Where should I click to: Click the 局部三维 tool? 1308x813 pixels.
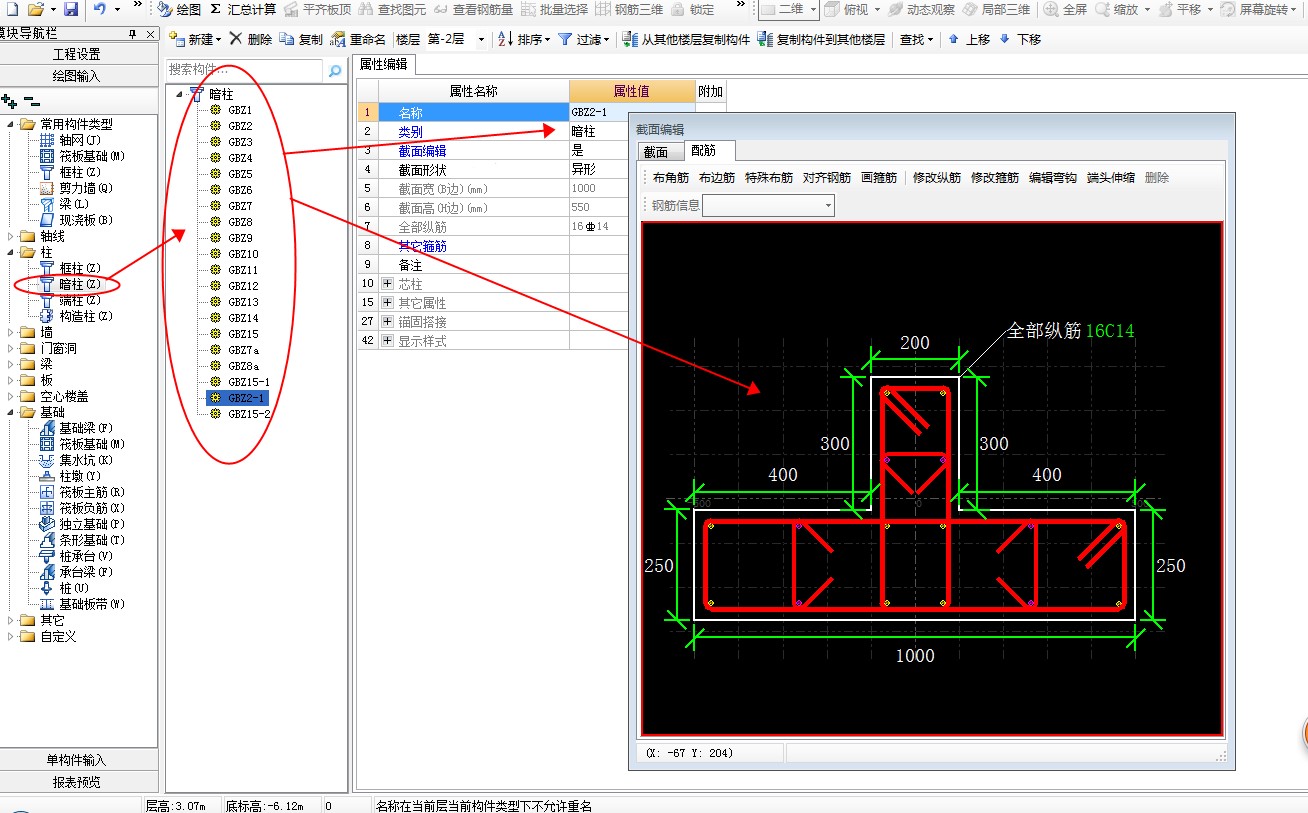995,9
